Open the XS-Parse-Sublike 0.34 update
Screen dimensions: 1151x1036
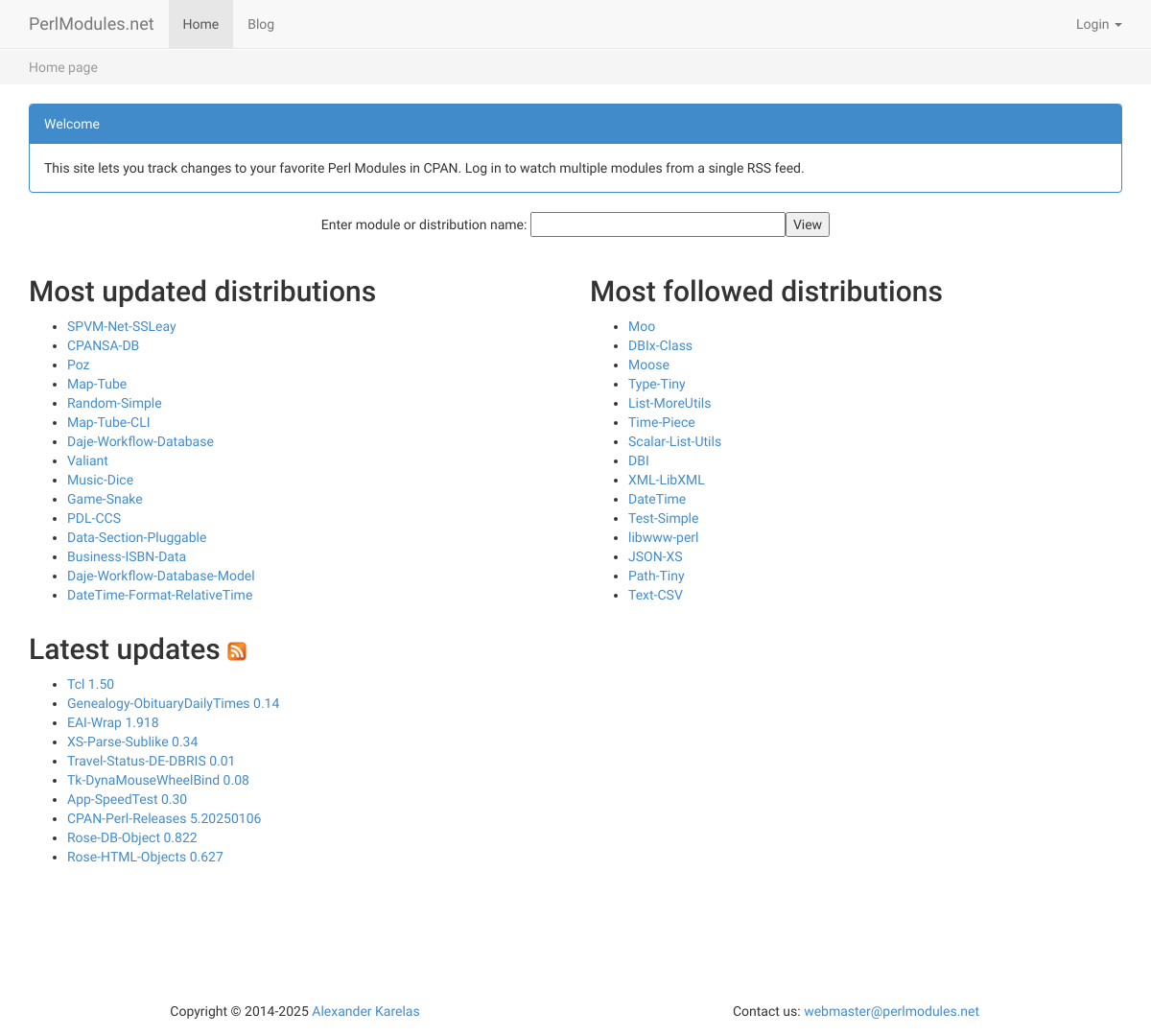pos(132,742)
